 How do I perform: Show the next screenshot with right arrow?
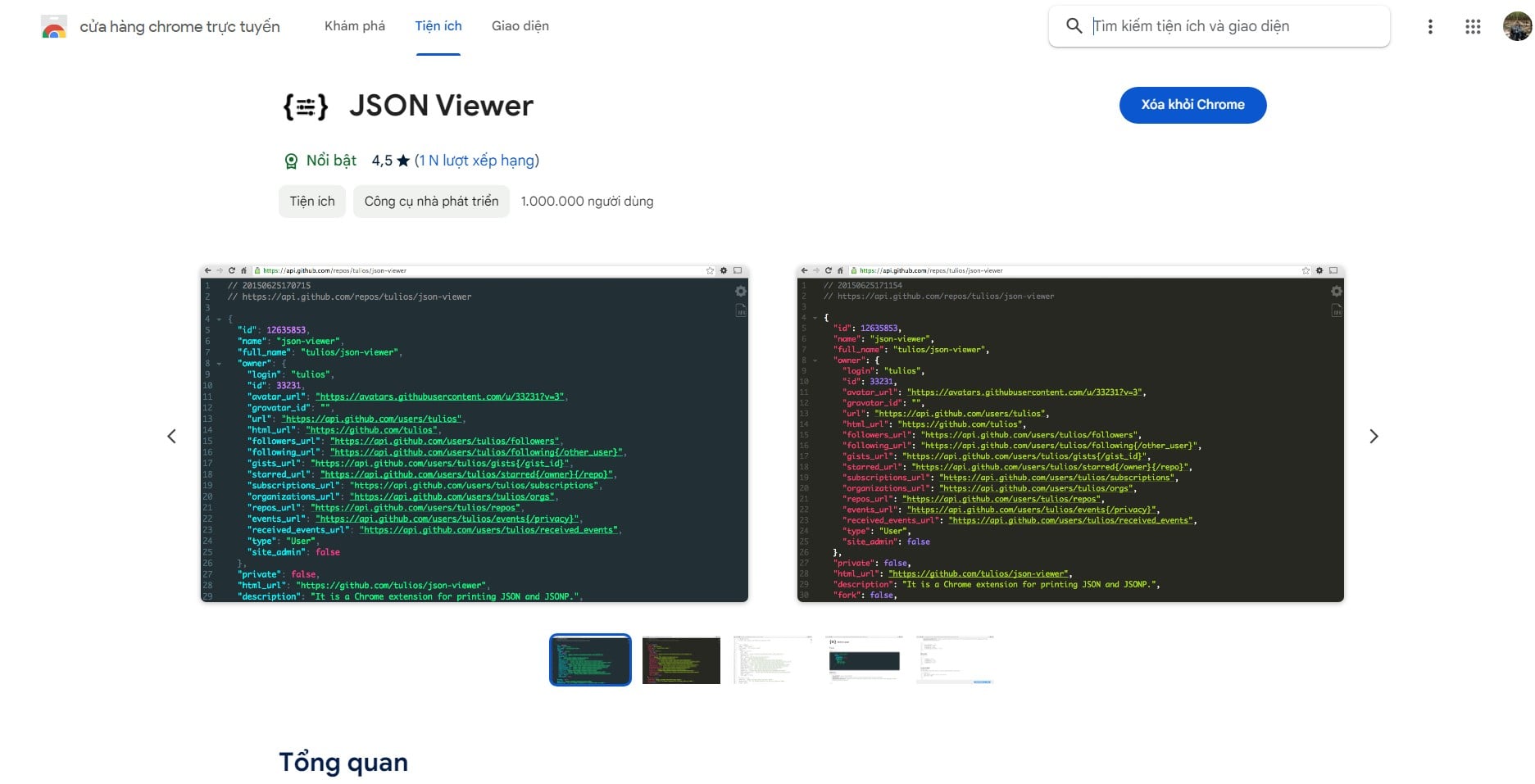tap(1374, 437)
